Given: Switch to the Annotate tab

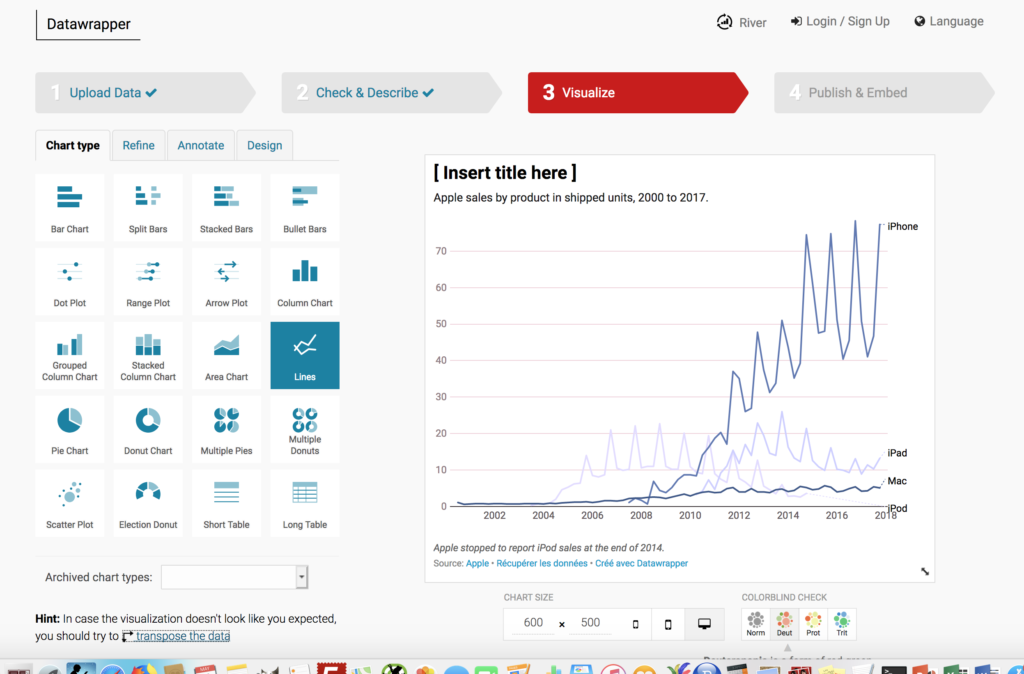Looking at the screenshot, I should 200,145.
